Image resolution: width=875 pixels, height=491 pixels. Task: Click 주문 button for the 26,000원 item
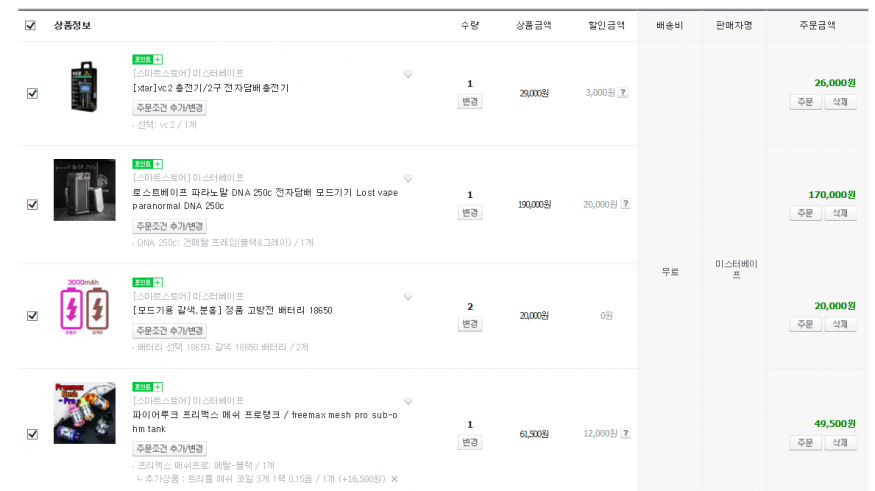click(x=804, y=102)
